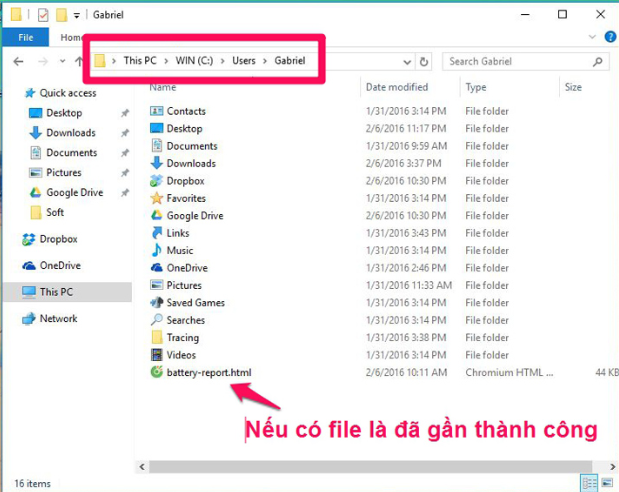Sort files by the Date modified column
This screenshot has height=492, width=619.
click(397, 87)
